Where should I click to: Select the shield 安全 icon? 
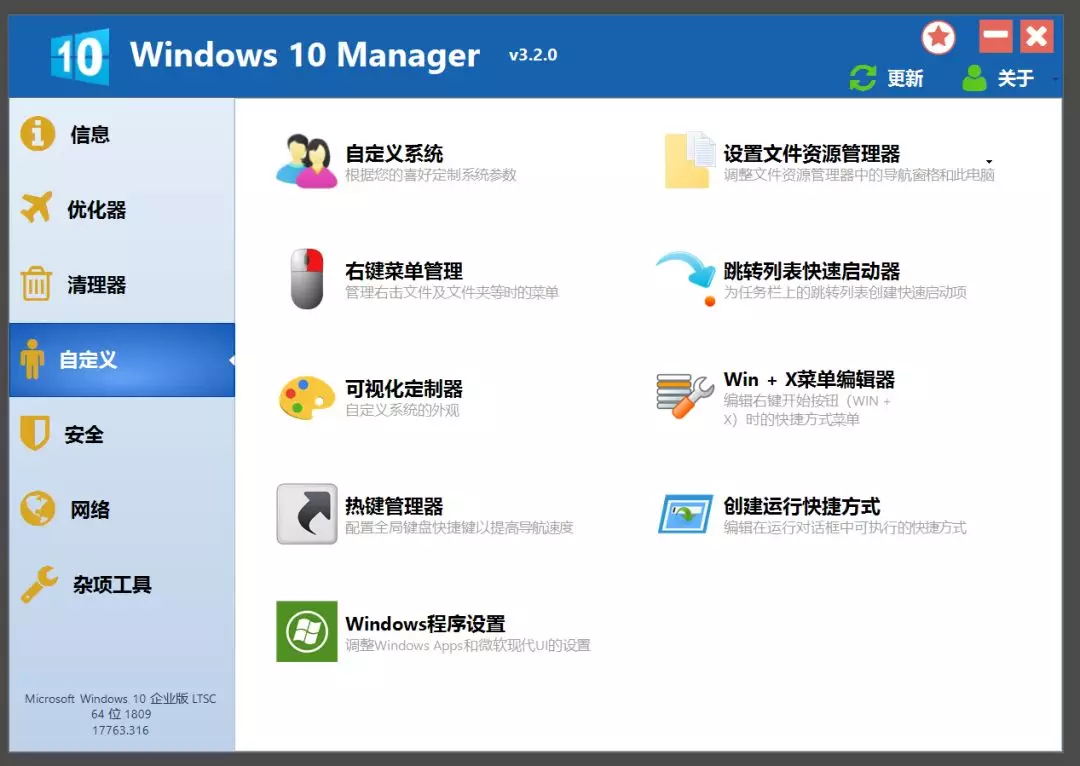point(34,433)
